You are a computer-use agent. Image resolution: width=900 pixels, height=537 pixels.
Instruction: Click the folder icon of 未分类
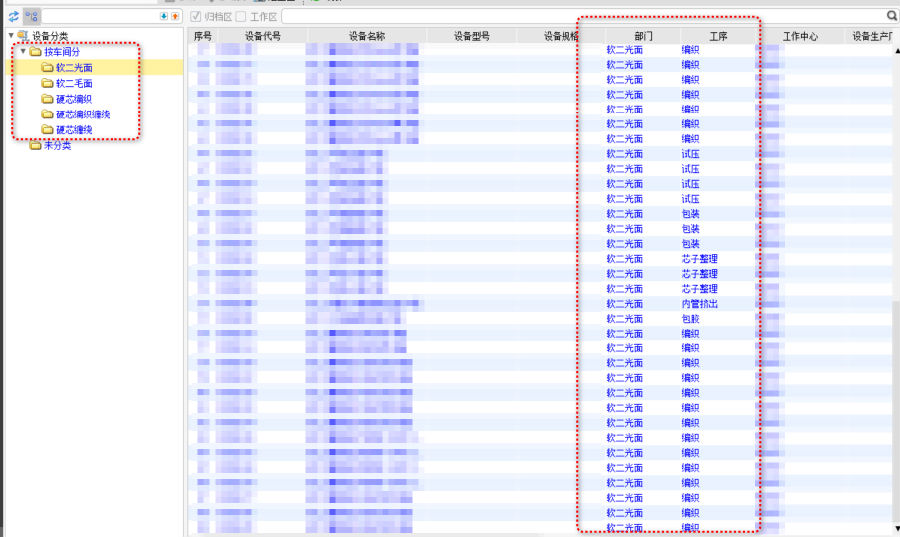(x=36, y=145)
